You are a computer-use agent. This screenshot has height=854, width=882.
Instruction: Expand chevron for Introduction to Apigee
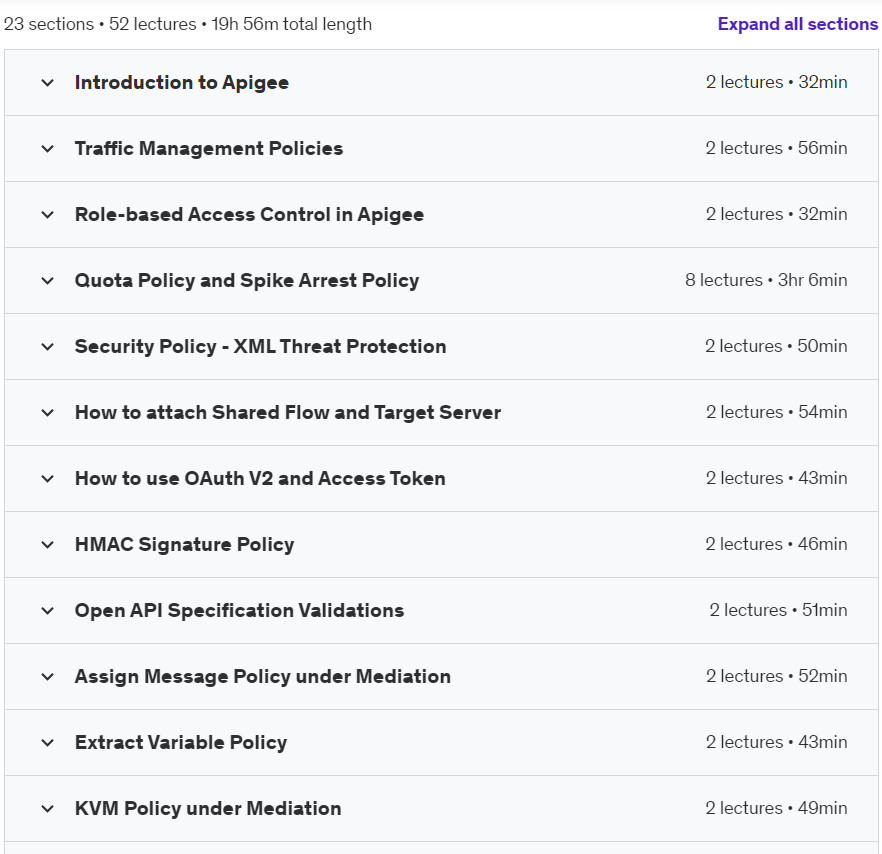48,83
